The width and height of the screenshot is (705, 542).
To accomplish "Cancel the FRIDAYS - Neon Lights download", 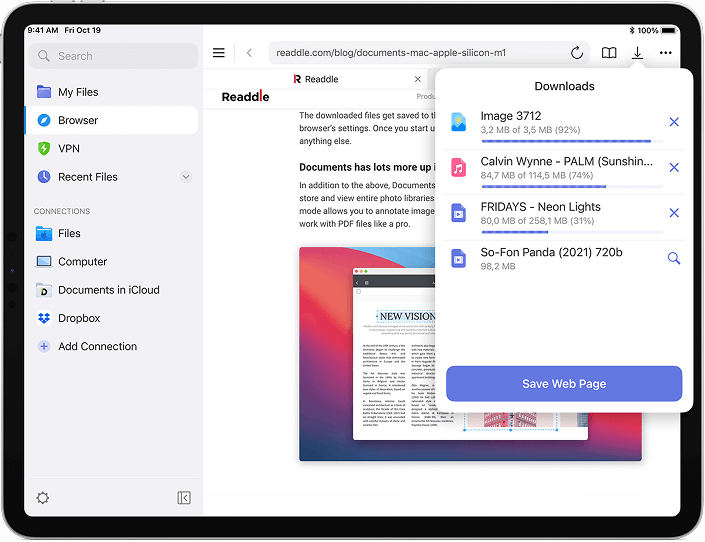I will [674, 213].
